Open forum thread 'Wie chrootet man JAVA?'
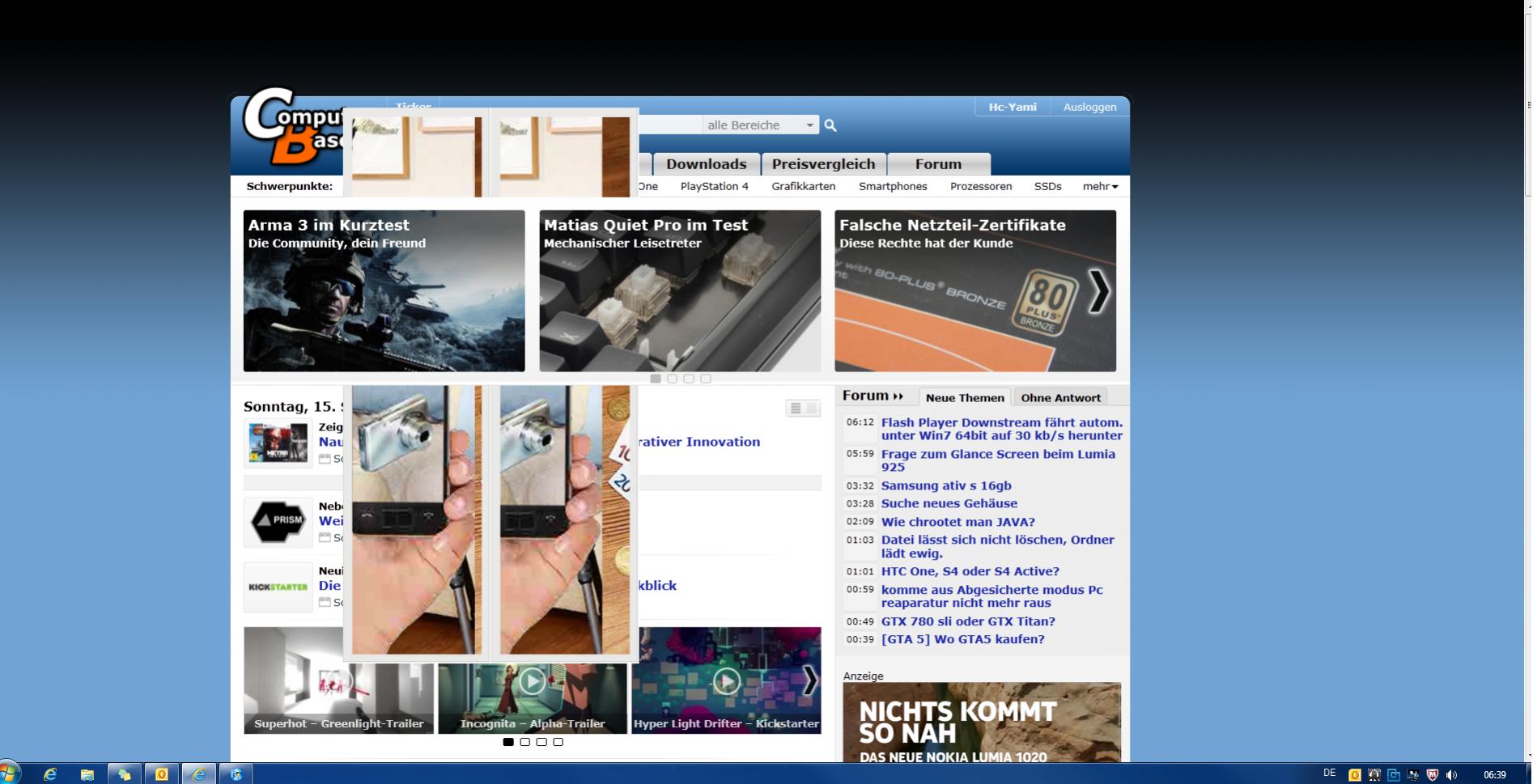The image size is (1537, 784). pyautogui.click(x=958, y=522)
